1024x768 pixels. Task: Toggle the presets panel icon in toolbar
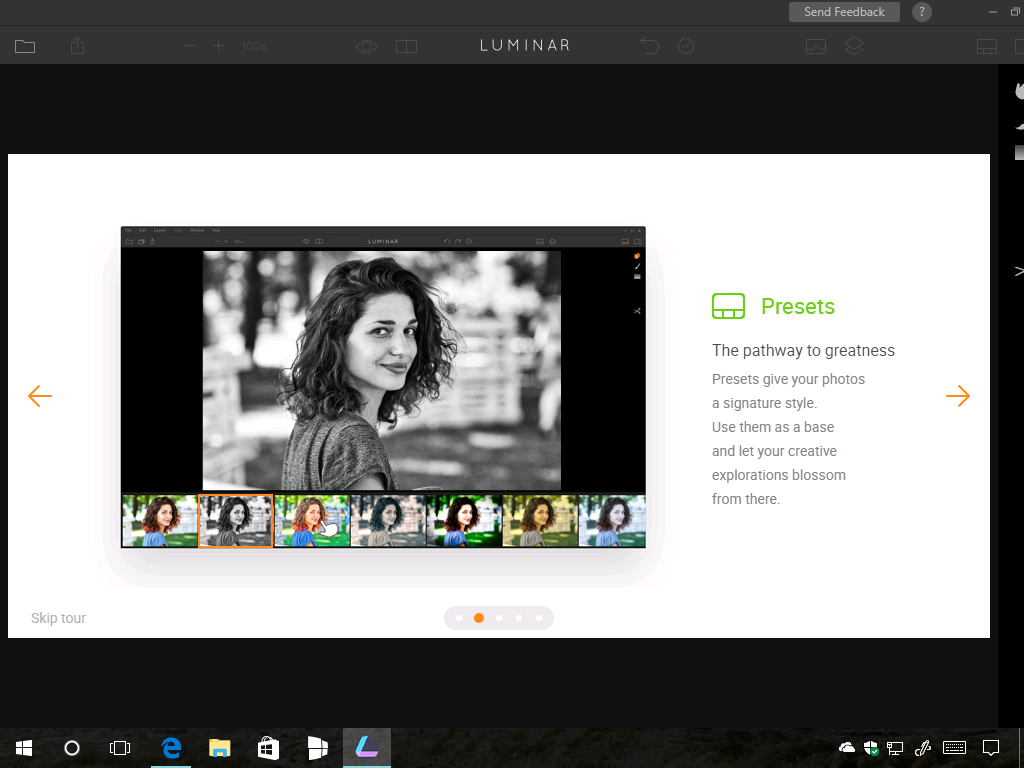click(987, 46)
